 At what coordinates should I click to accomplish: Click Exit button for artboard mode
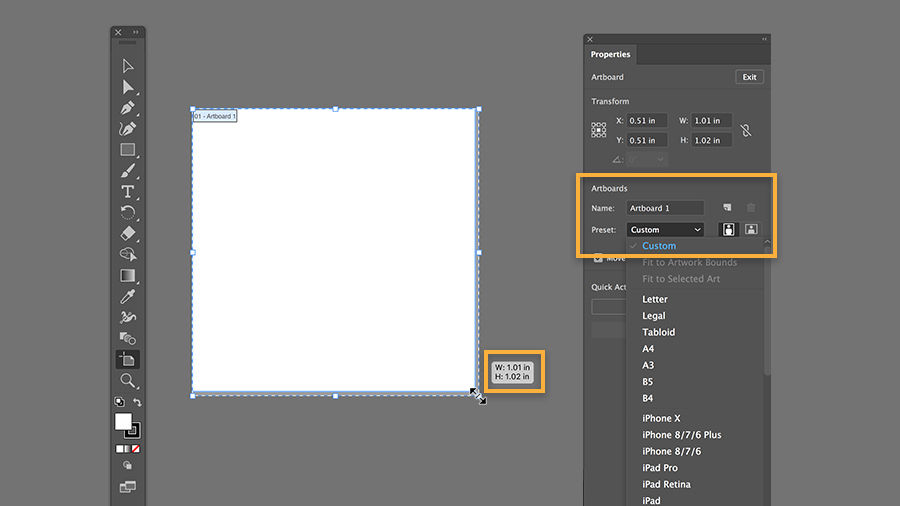(750, 77)
